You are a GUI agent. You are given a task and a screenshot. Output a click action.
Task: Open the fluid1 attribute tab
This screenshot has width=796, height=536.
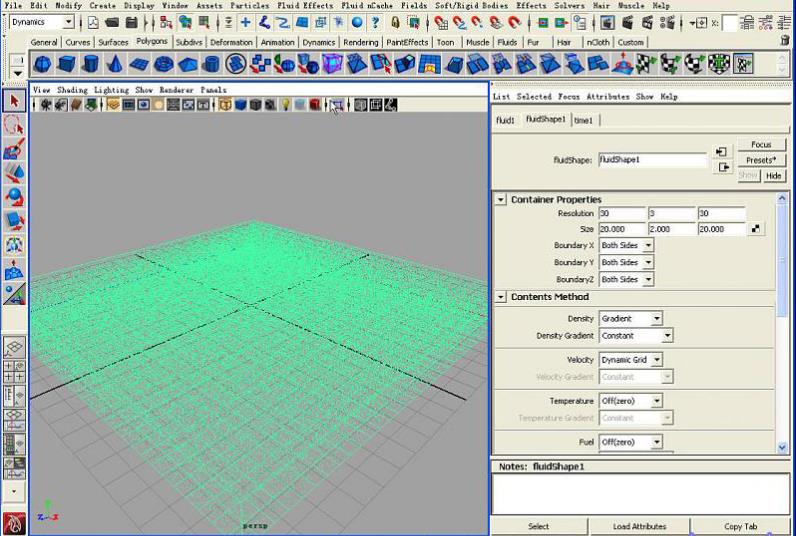click(505, 120)
